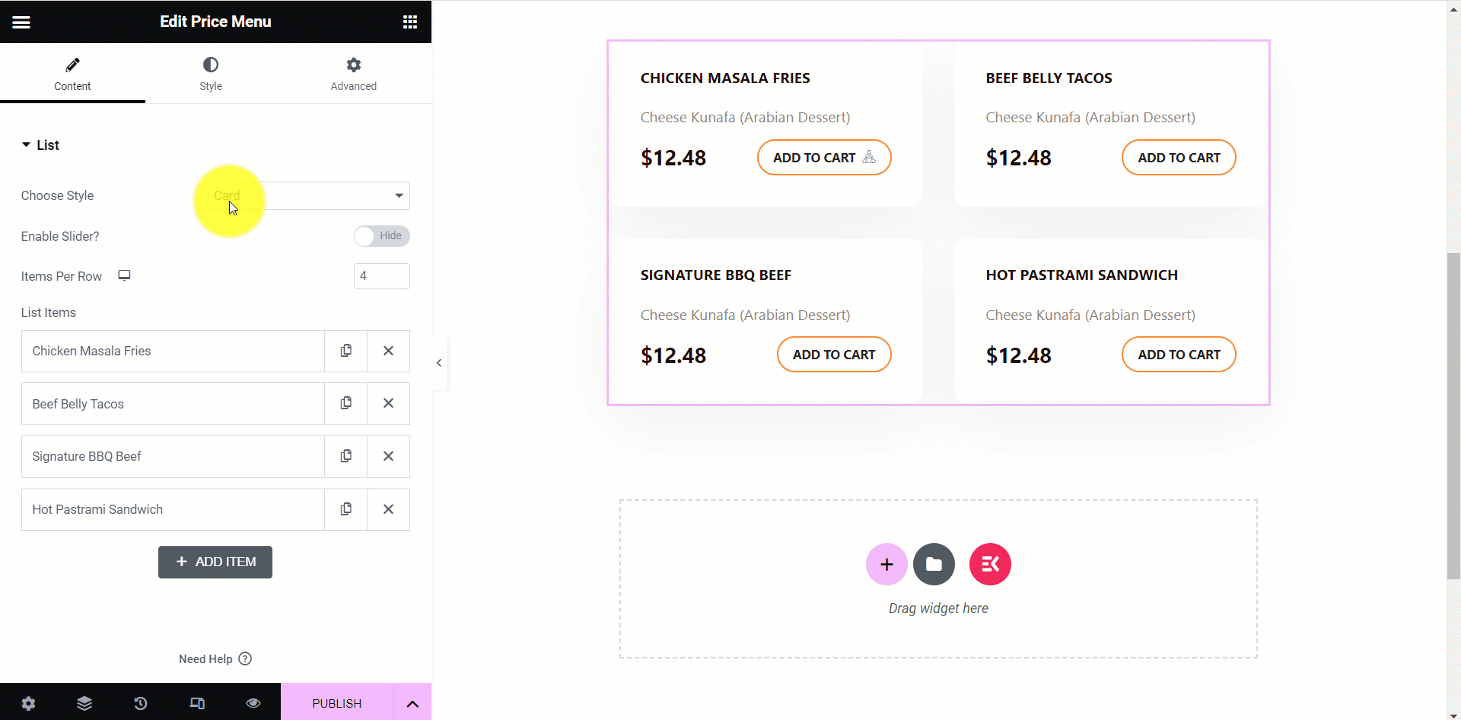This screenshot has height=720, width=1461.
Task: Click the Chicken Masala Fries $12.48 price
Action: 673,158
